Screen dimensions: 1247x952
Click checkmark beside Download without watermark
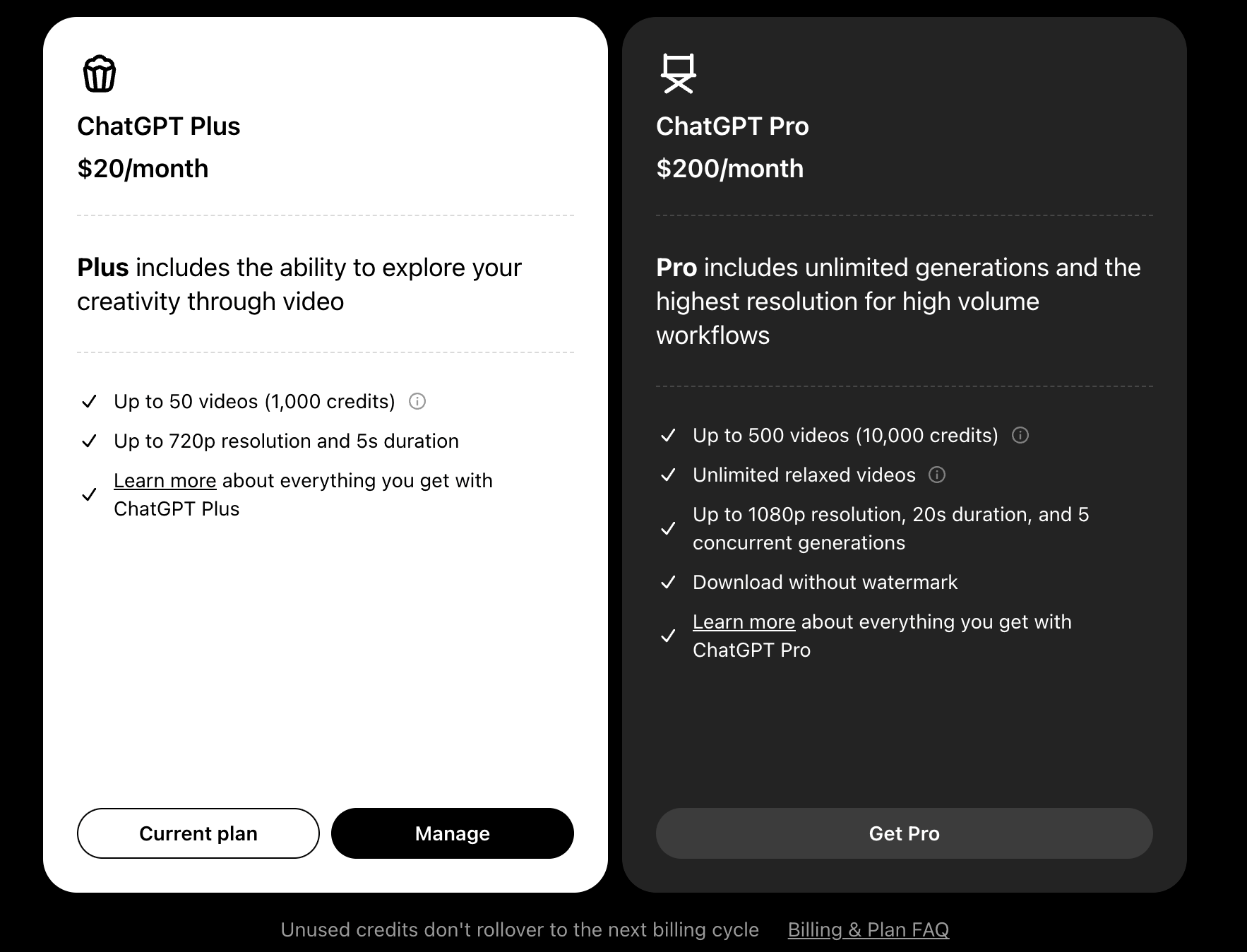[668, 583]
